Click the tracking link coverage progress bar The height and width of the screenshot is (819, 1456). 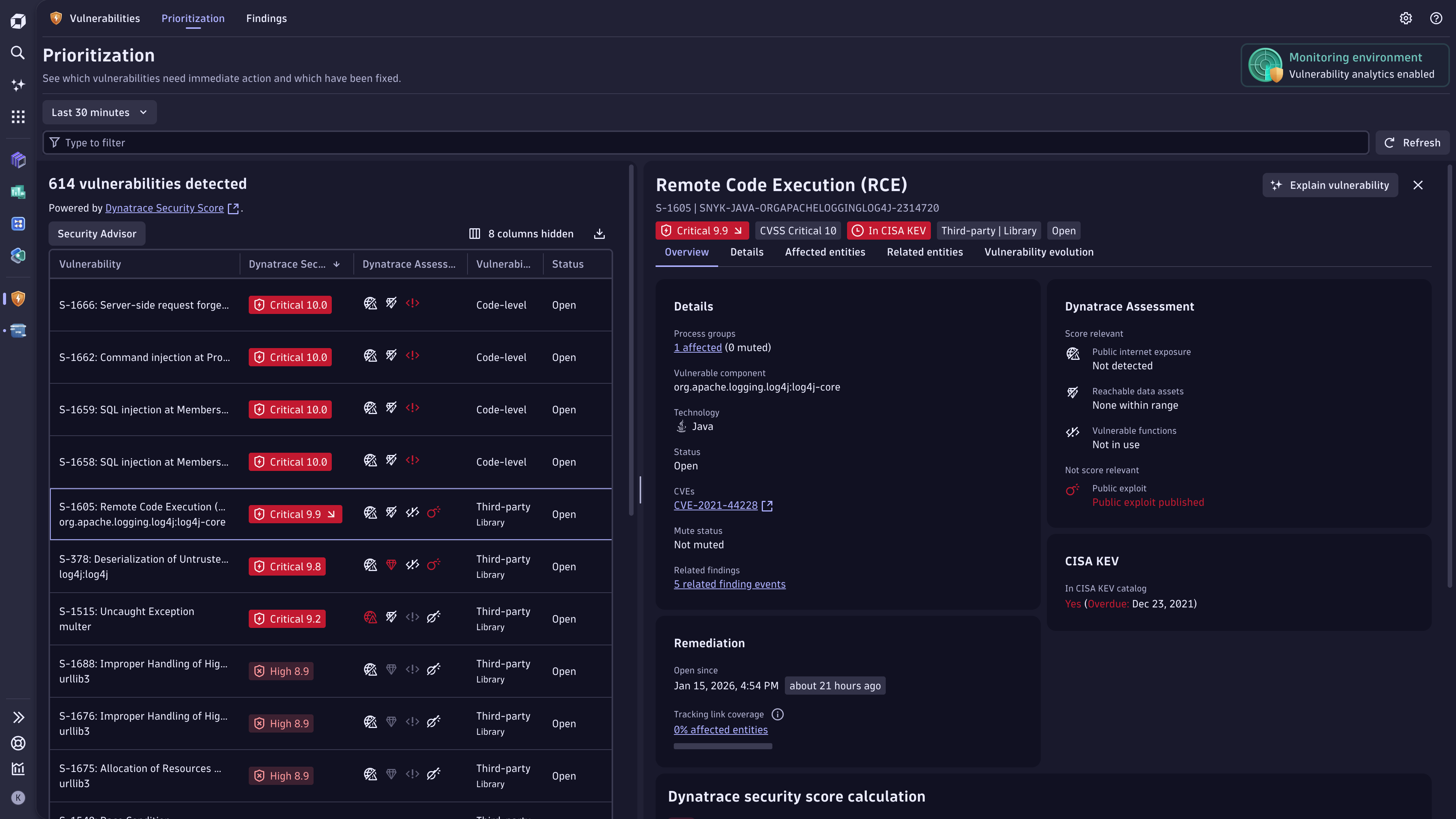point(722,746)
